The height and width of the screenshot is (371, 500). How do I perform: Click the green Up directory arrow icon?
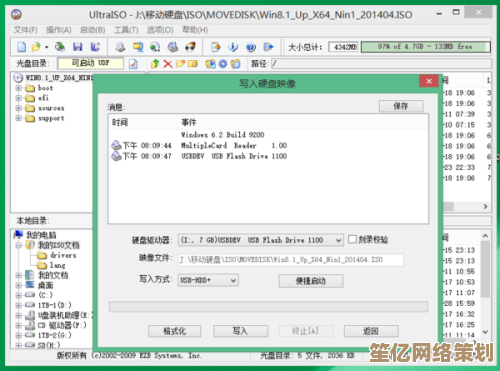pyautogui.click(x=155, y=64)
